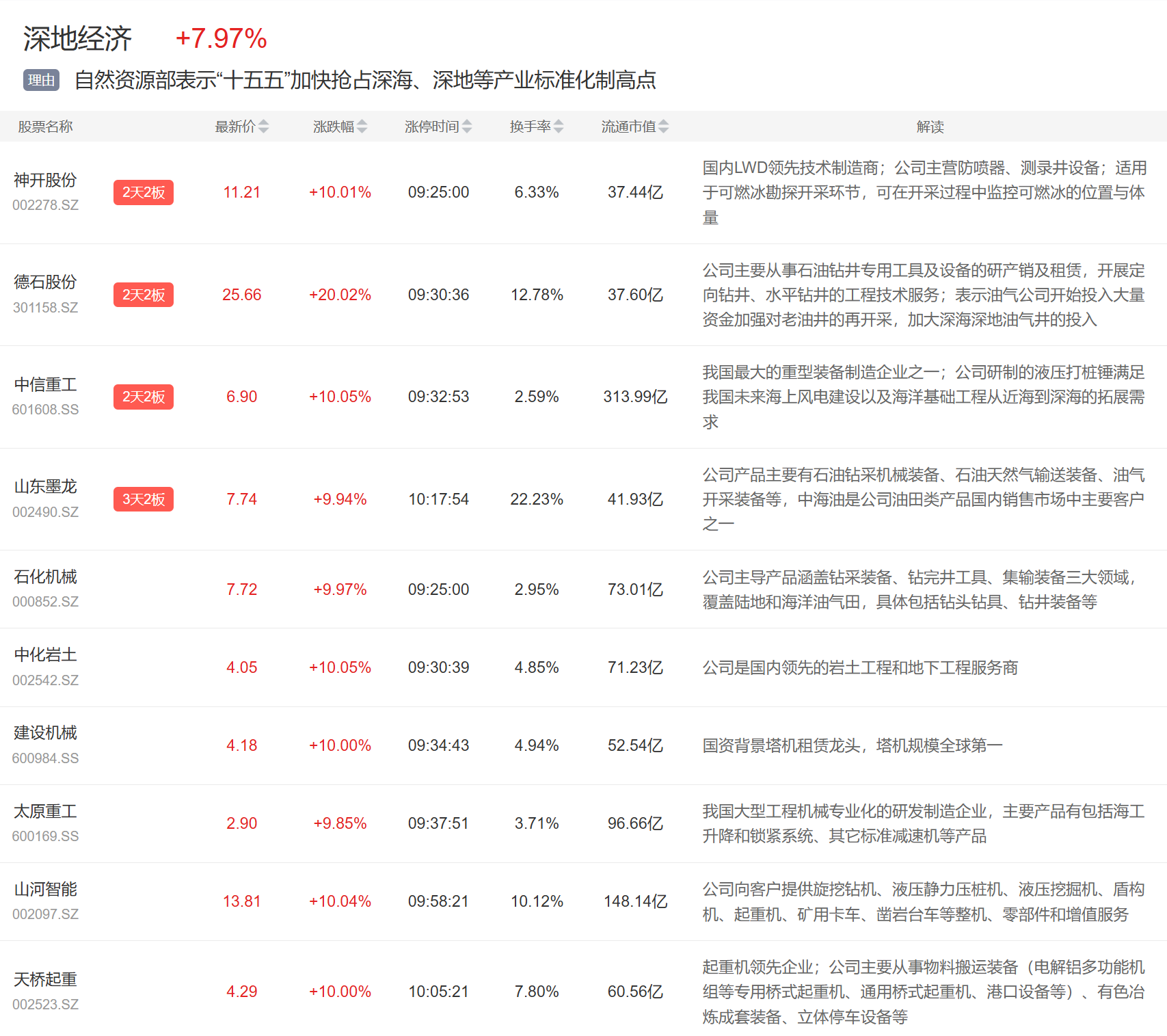1167x1036 pixels.
Task: Click 2天2板 badge for 神开股份
Action: coord(144,193)
